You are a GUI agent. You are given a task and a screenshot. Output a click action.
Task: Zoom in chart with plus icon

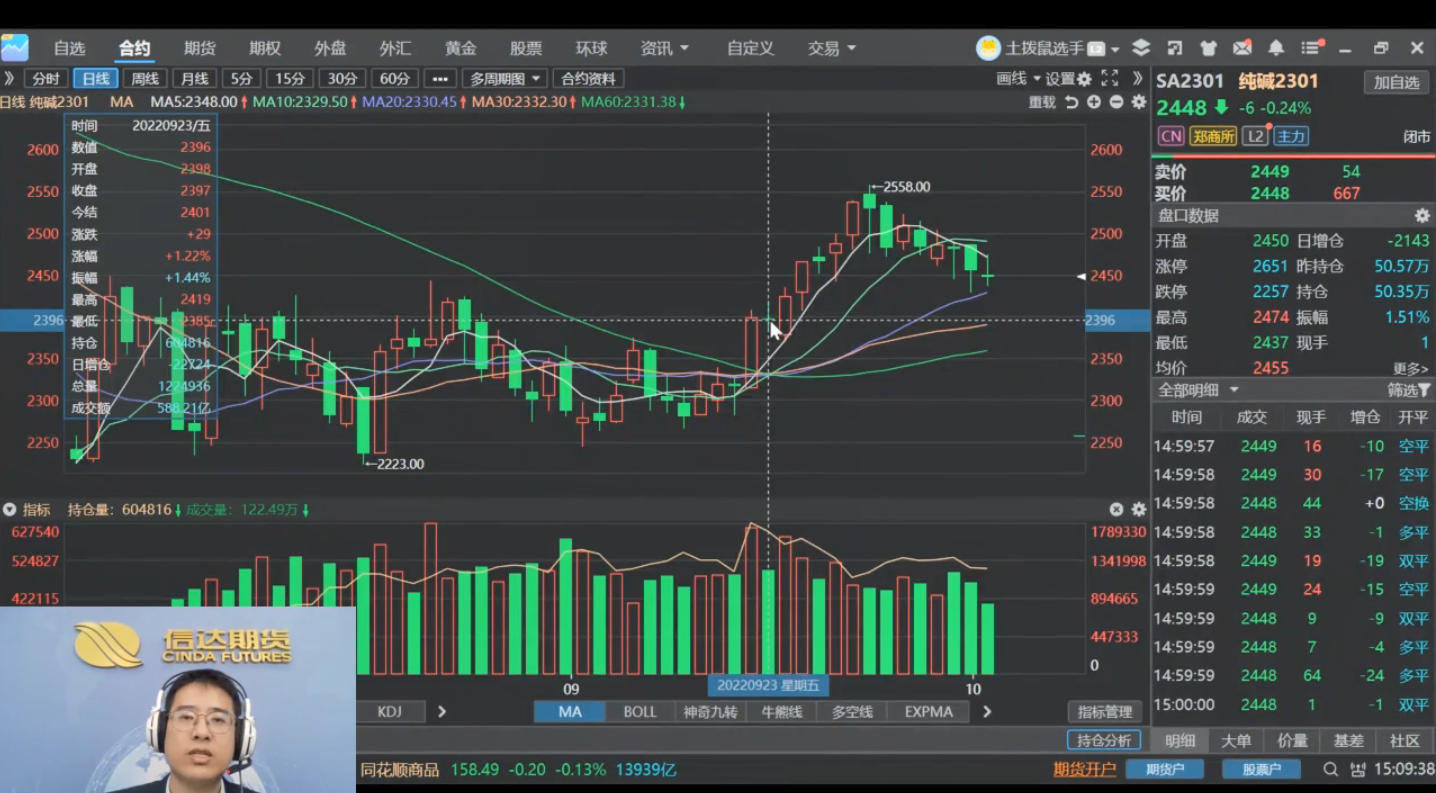point(1094,102)
